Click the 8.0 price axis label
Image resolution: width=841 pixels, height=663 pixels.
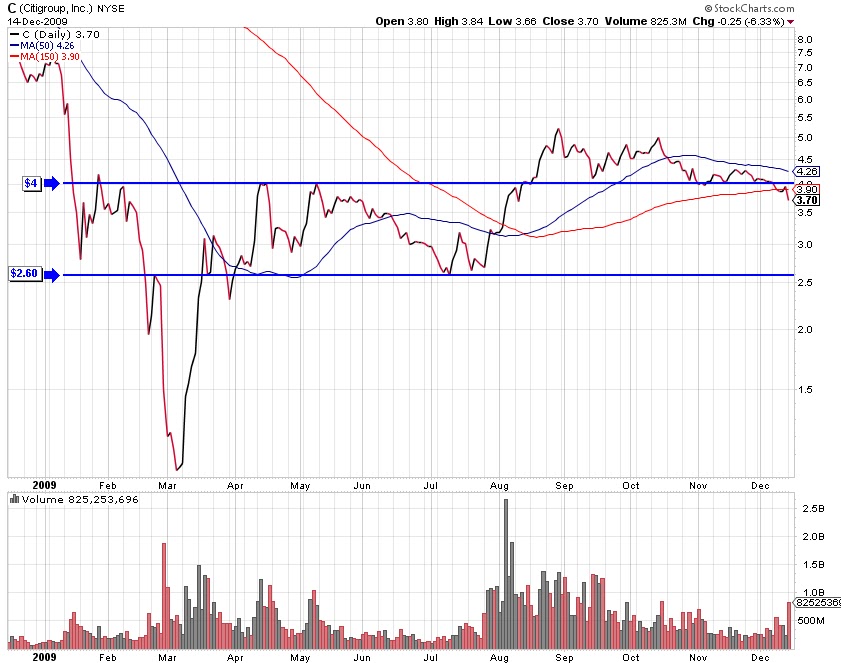pyautogui.click(x=805, y=40)
